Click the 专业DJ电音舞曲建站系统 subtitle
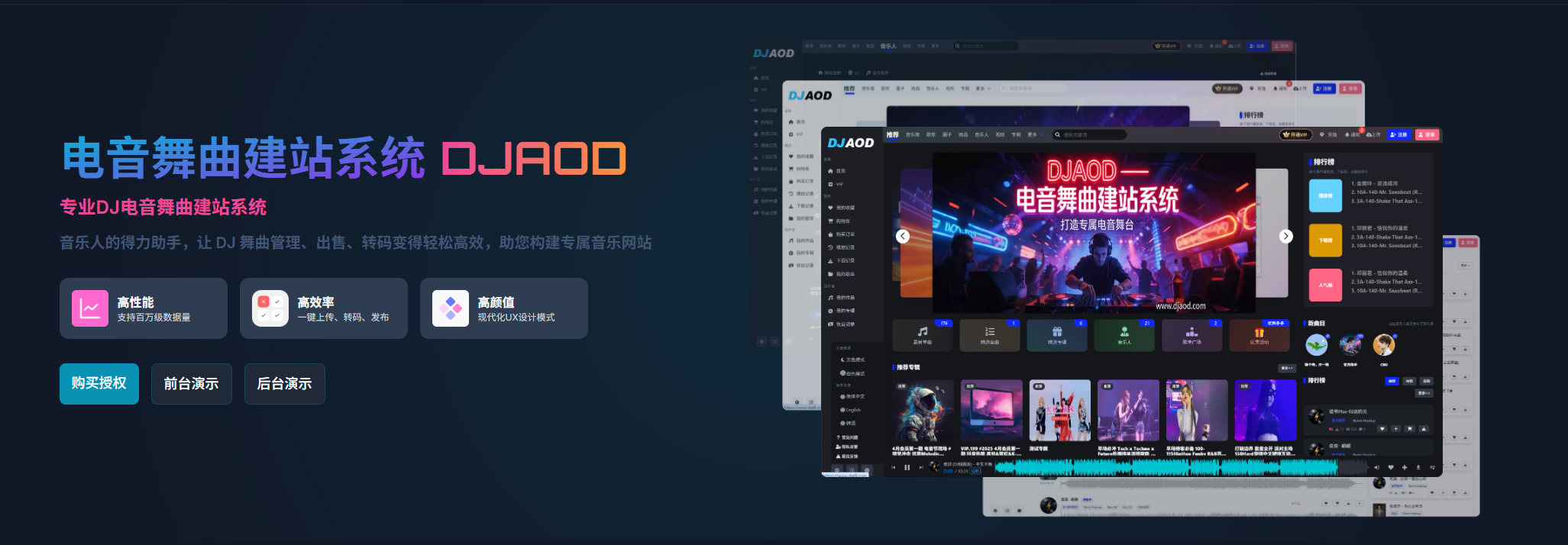Image resolution: width=1568 pixels, height=545 pixels. coord(163,207)
